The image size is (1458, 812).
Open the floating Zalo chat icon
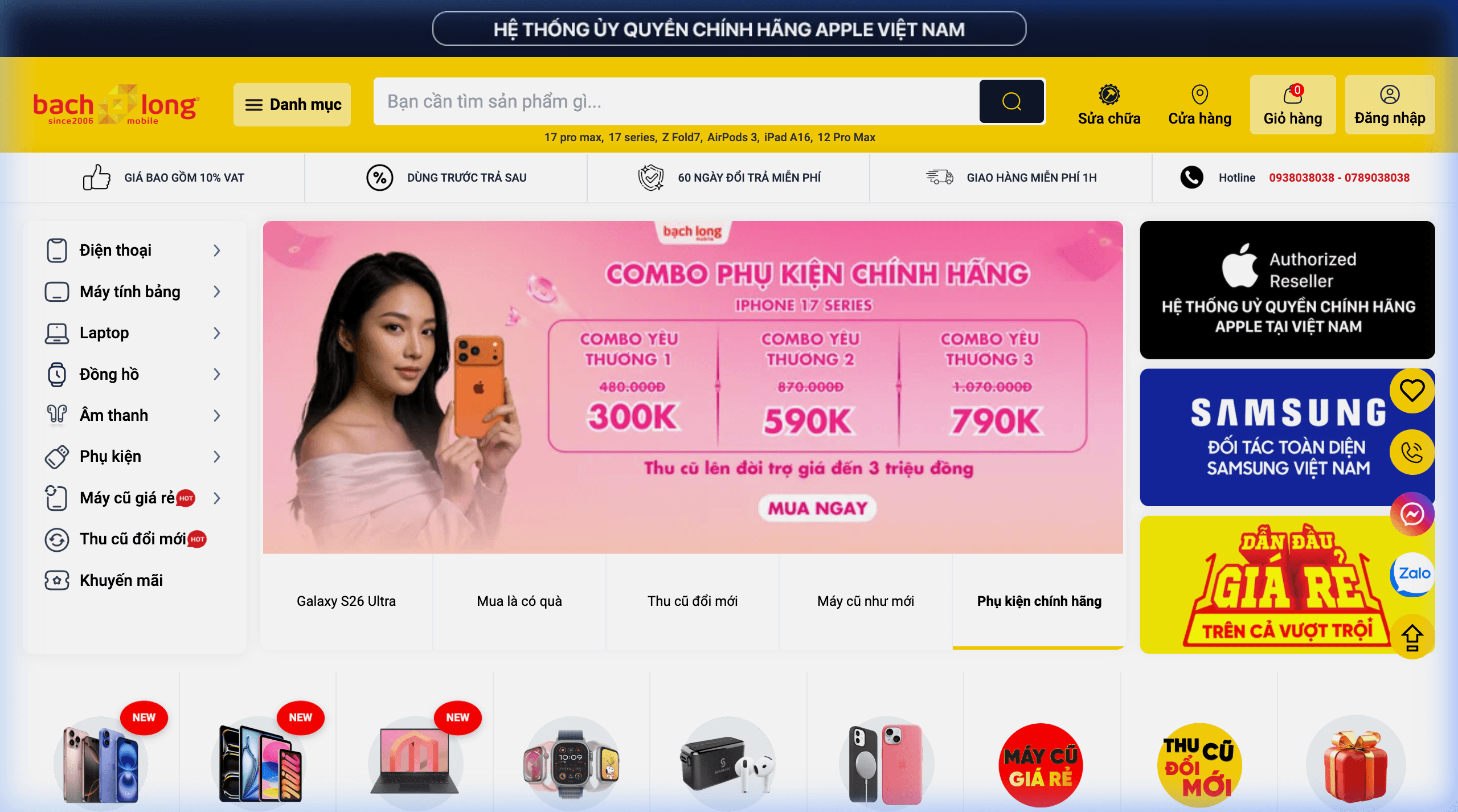[1412, 574]
